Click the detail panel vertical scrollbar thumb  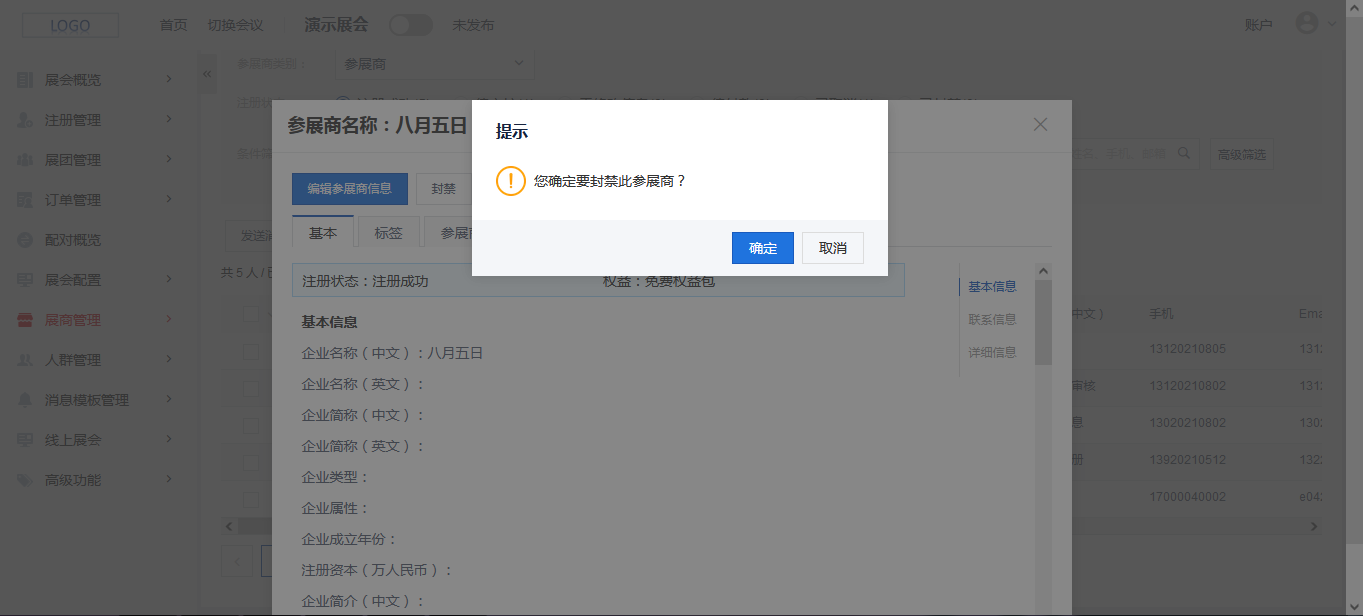(1043, 322)
